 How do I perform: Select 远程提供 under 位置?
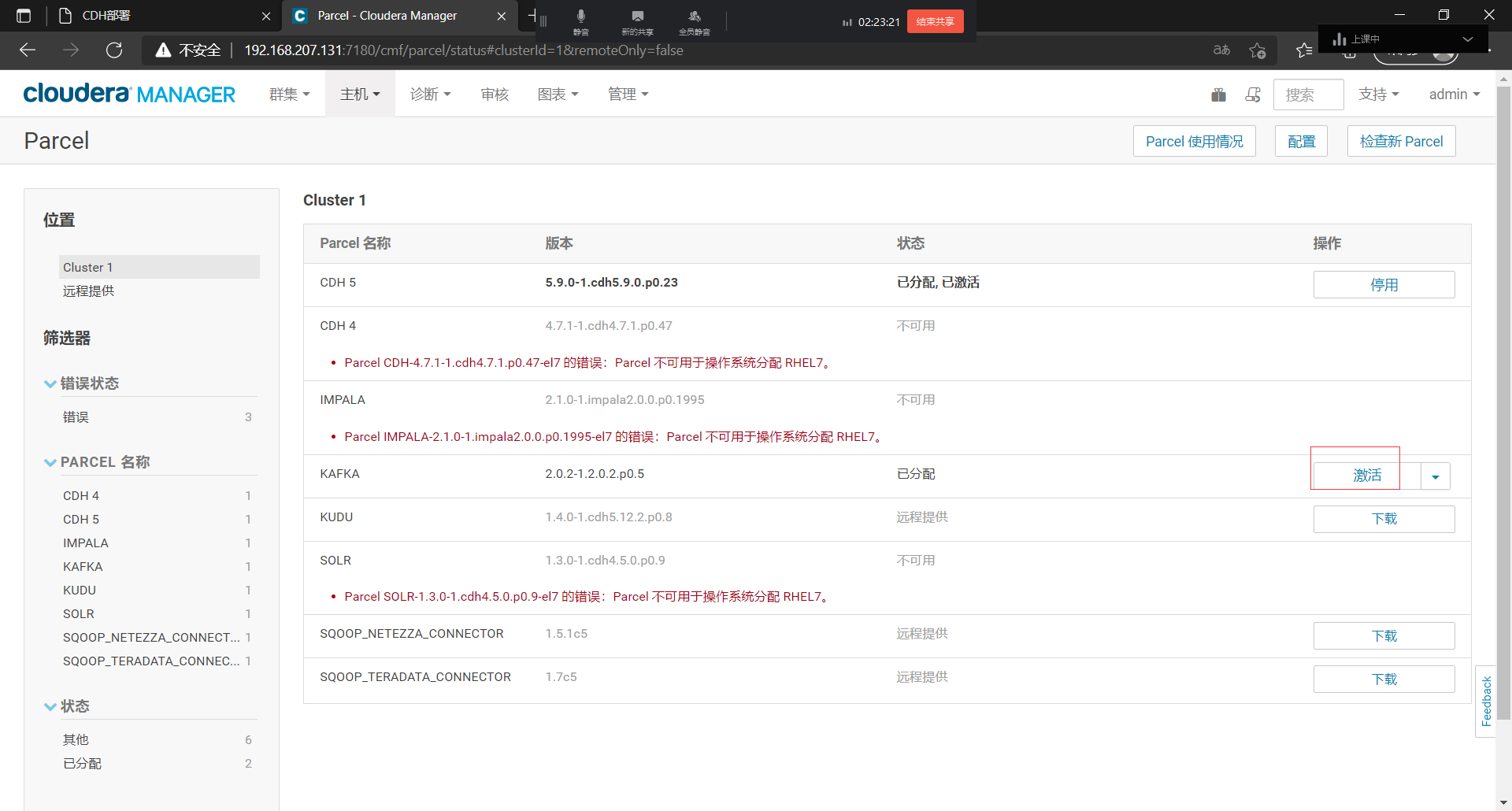click(88, 291)
